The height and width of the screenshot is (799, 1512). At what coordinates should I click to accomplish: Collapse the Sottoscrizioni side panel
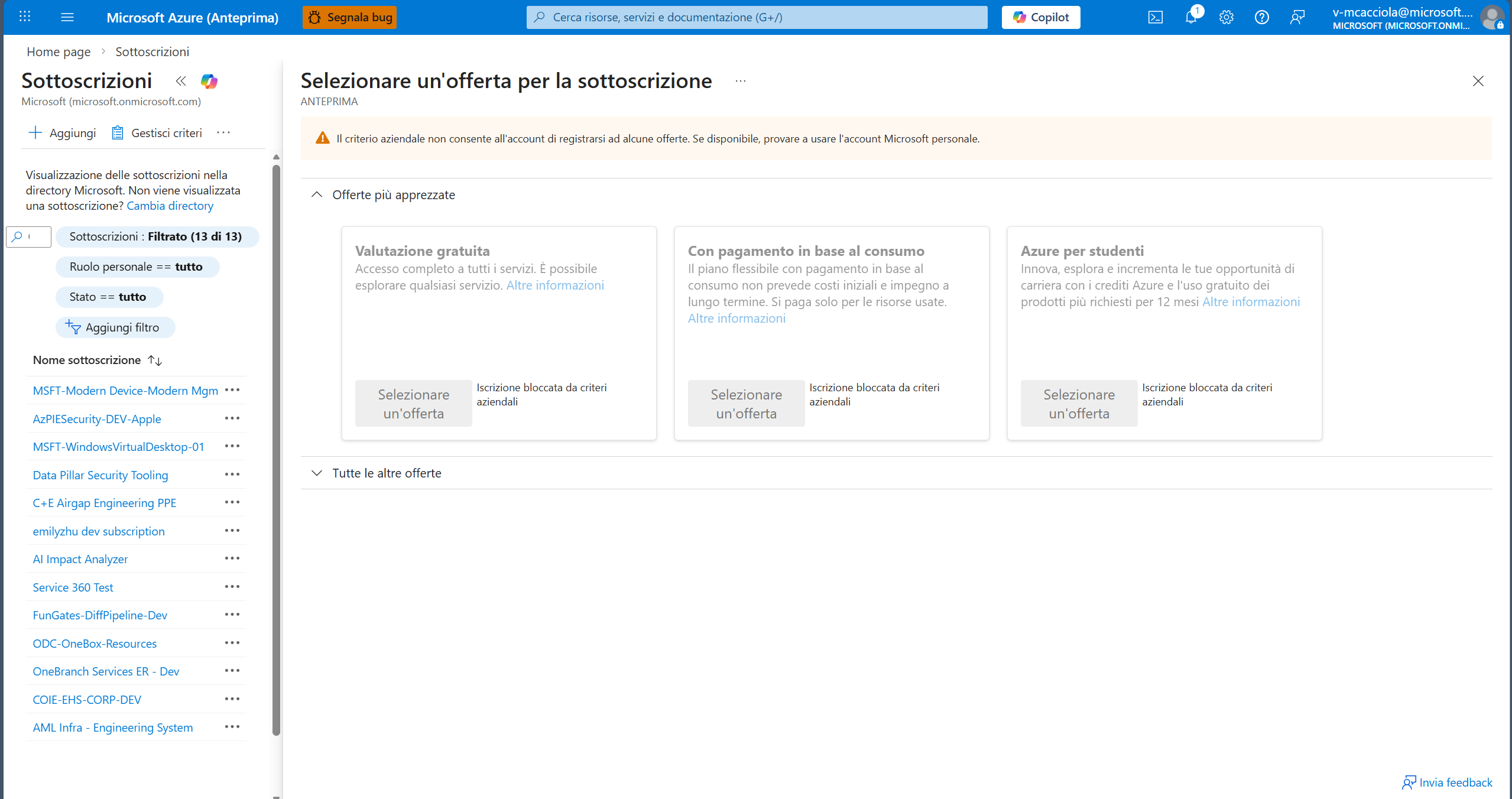tap(181, 81)
